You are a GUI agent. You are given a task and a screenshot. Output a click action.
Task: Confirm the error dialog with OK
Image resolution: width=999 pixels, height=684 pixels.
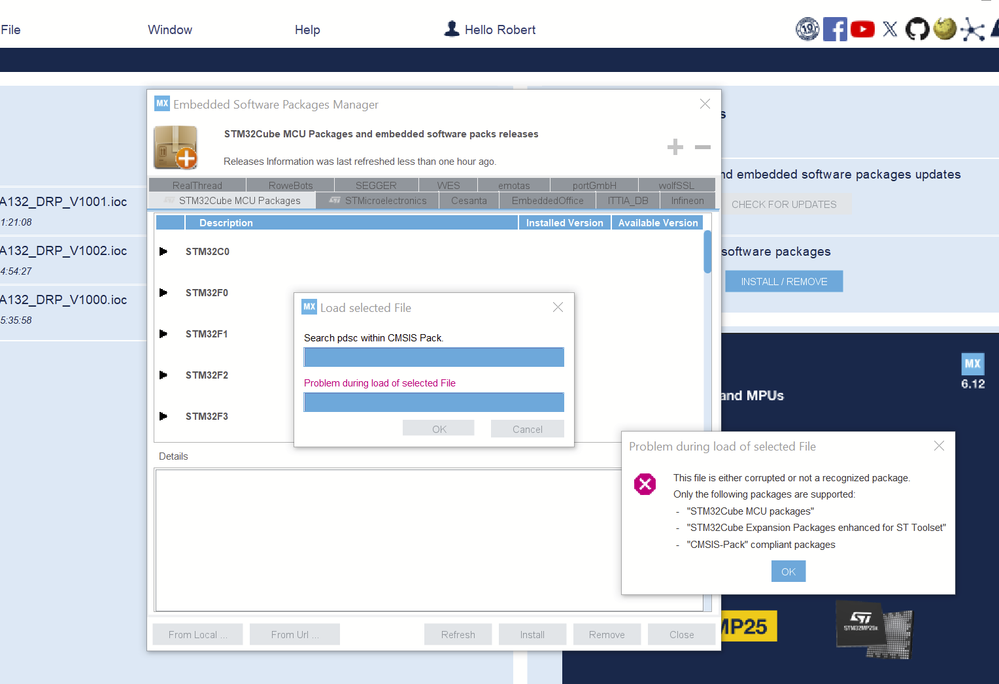pyautogui.click(x=788, y=571)
